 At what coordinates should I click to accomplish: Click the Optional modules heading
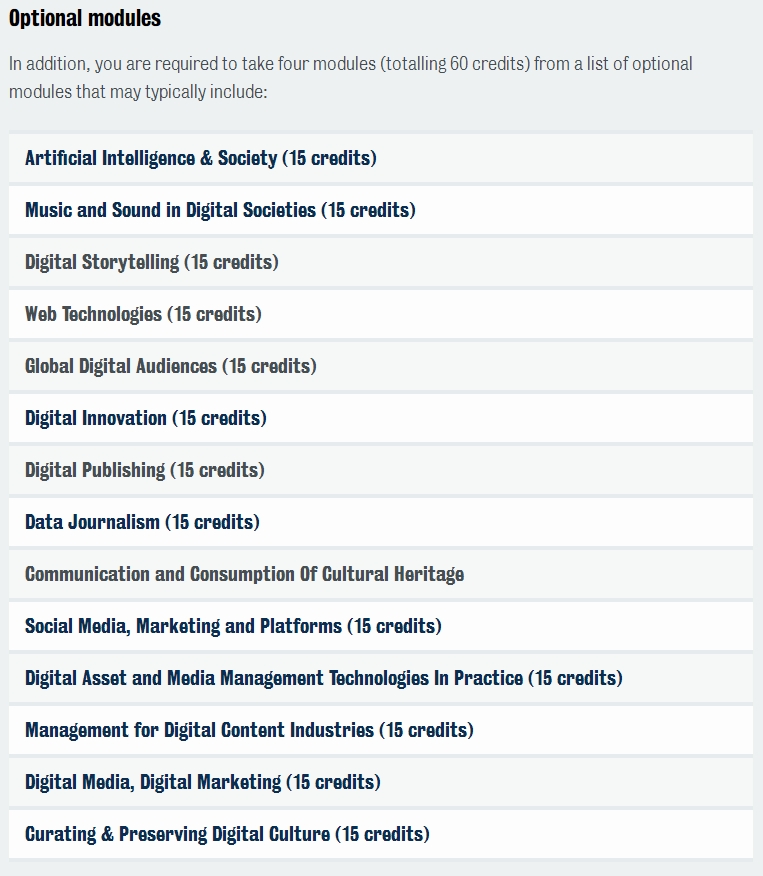click(85, 18)
